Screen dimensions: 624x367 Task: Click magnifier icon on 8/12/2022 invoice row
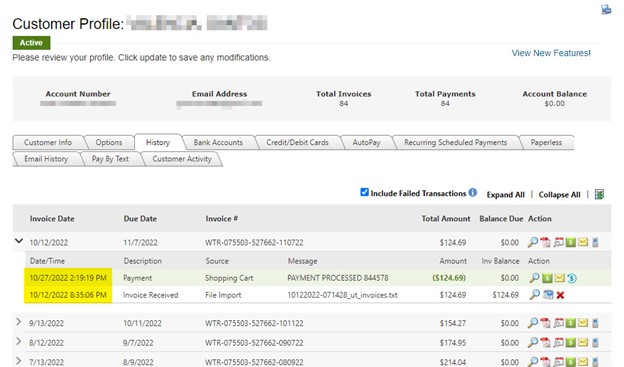point(532,342)
